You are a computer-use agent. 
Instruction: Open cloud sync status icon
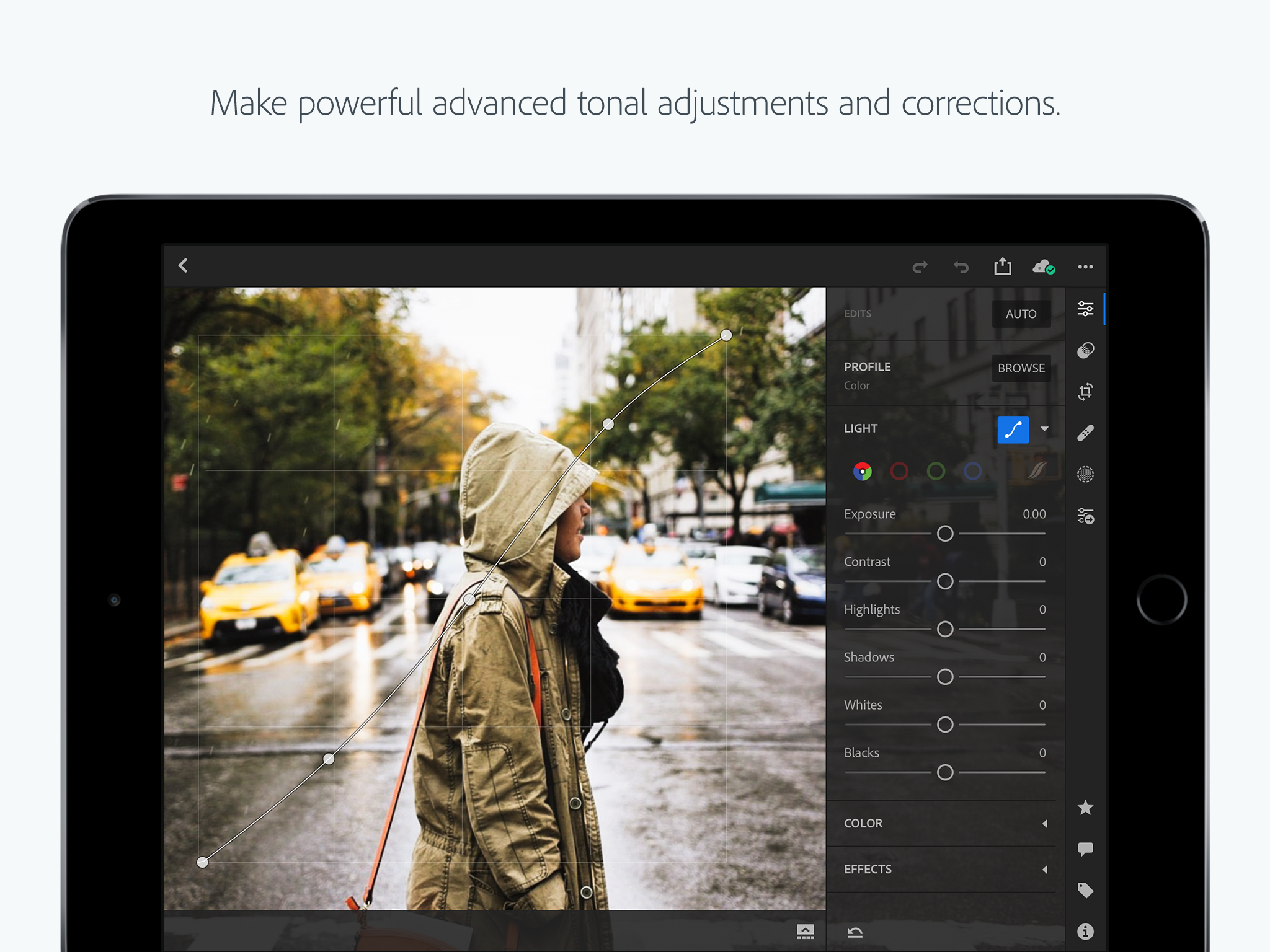pos(1044,267)
